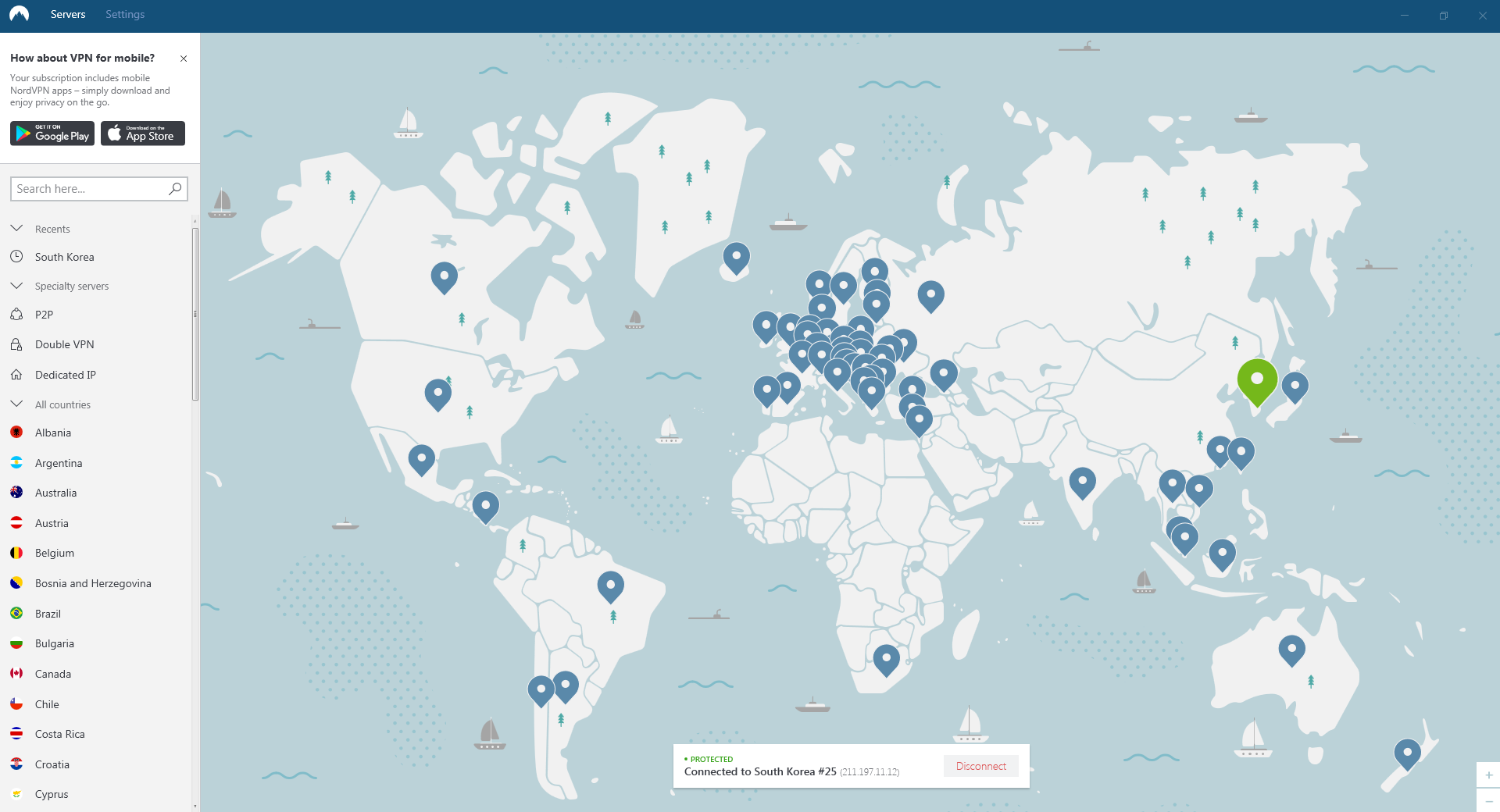The width and height of the screenshot is (1500, 812).
Task: Click the Iceland map pin
Action: pyautogui.click(x=736, y=258)
